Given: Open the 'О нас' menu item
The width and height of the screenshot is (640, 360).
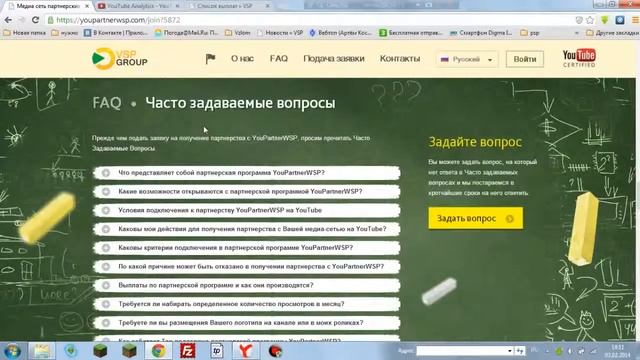Looking at the screenshot, I should [242, 59].
